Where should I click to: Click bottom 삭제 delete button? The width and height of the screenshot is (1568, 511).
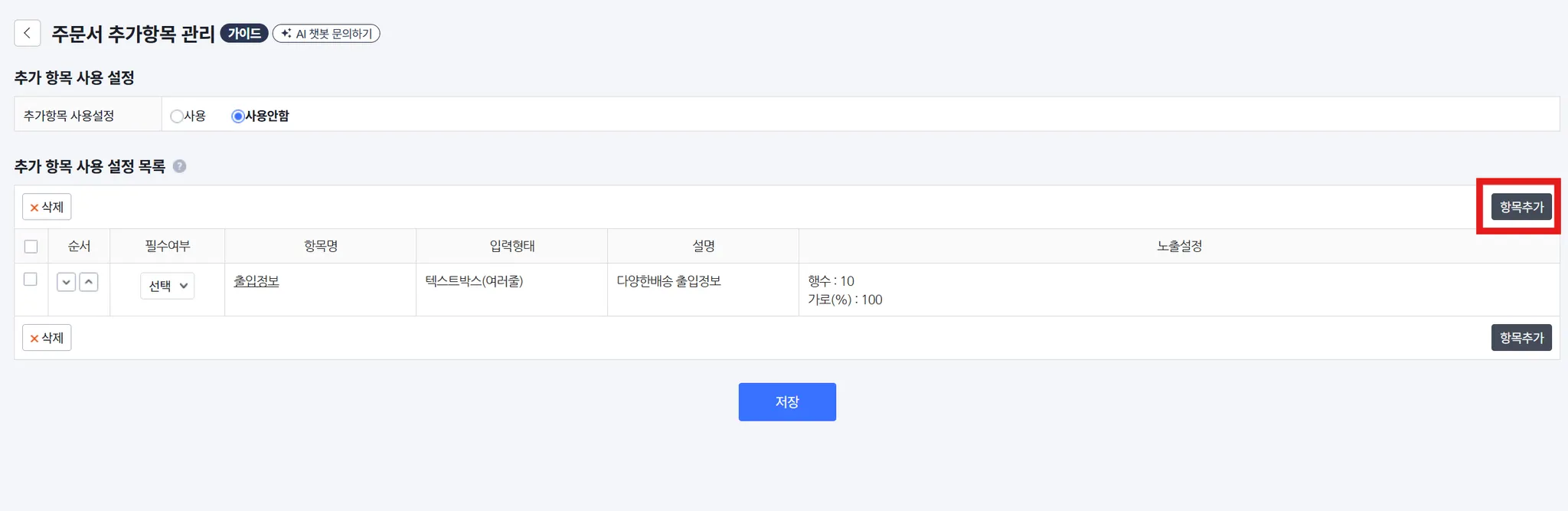47,338
